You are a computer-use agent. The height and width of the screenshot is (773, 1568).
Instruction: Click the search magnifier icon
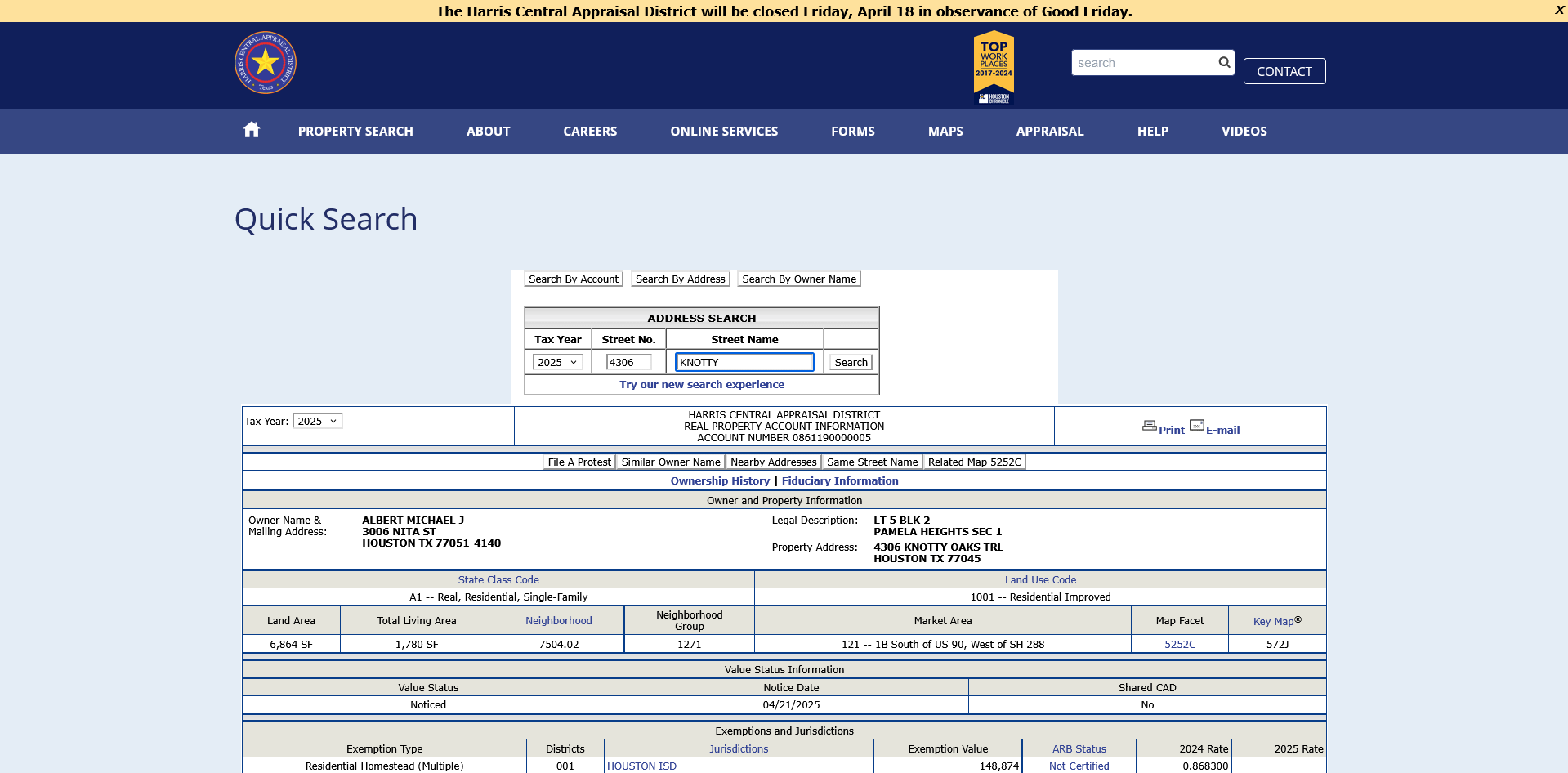pyautogui.click(x=1224, y=62)
